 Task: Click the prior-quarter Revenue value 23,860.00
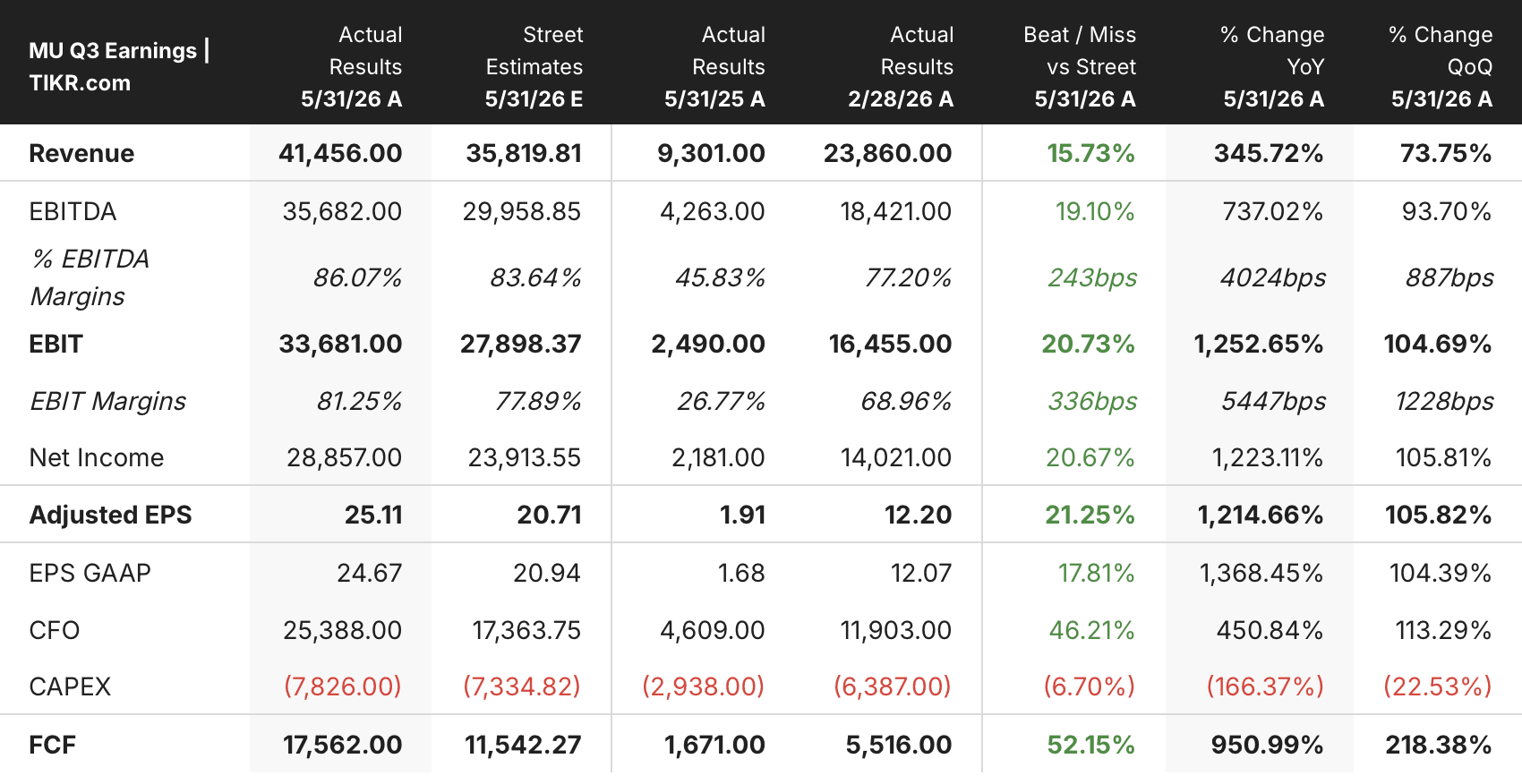coord(888,153)
